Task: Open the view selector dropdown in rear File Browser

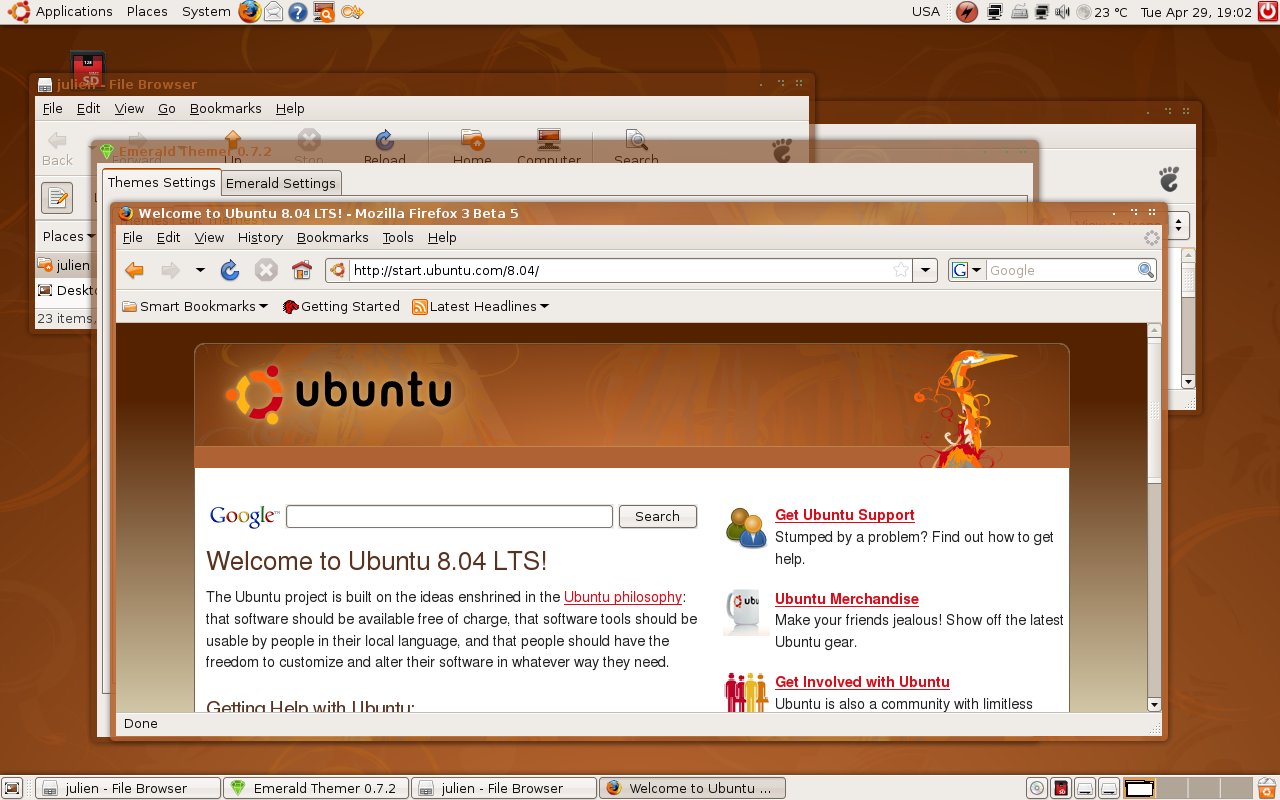Action: [1178, 225]
